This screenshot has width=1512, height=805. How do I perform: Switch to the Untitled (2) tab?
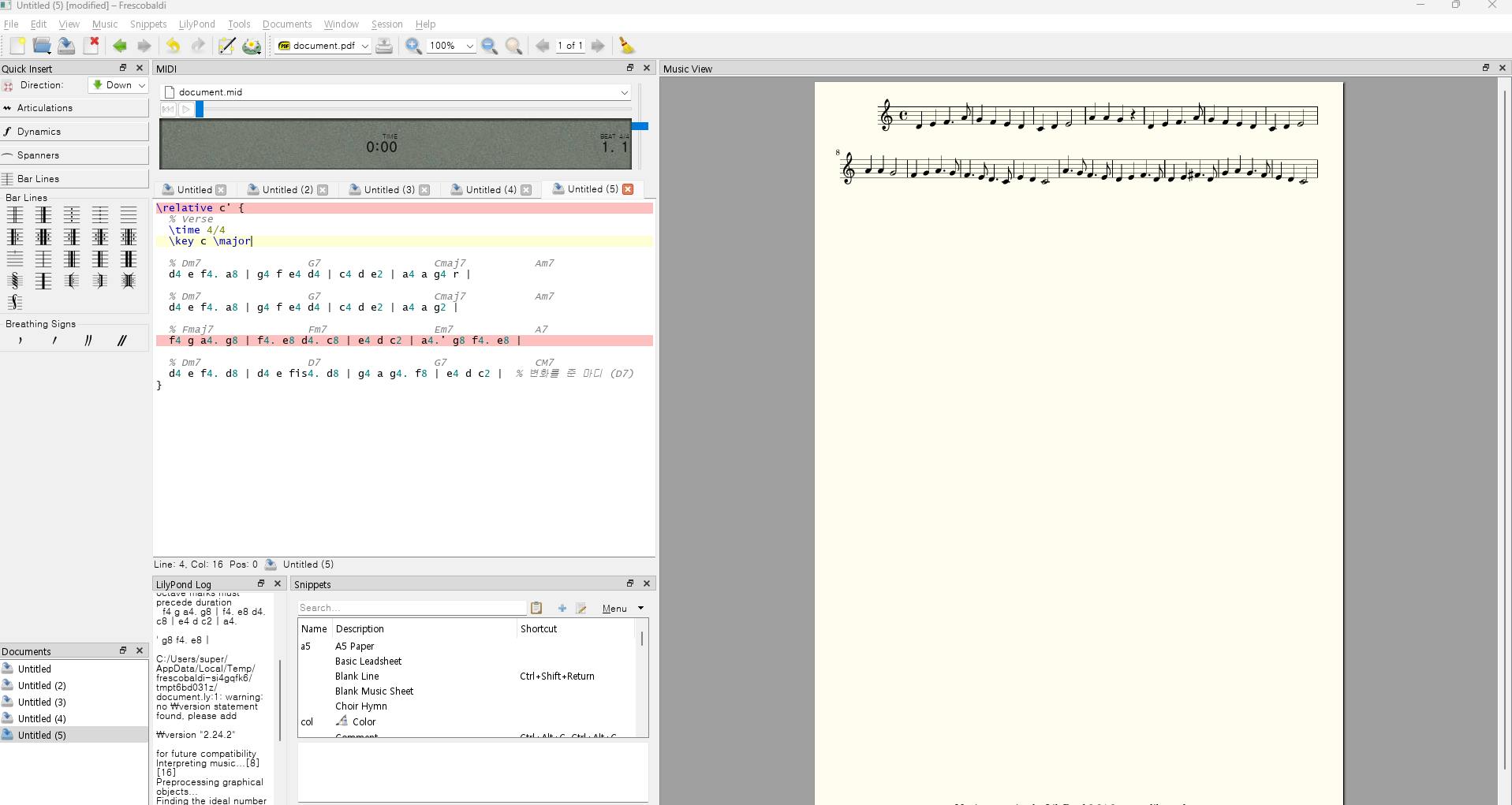pyautogui.click(x=287, y=189)
